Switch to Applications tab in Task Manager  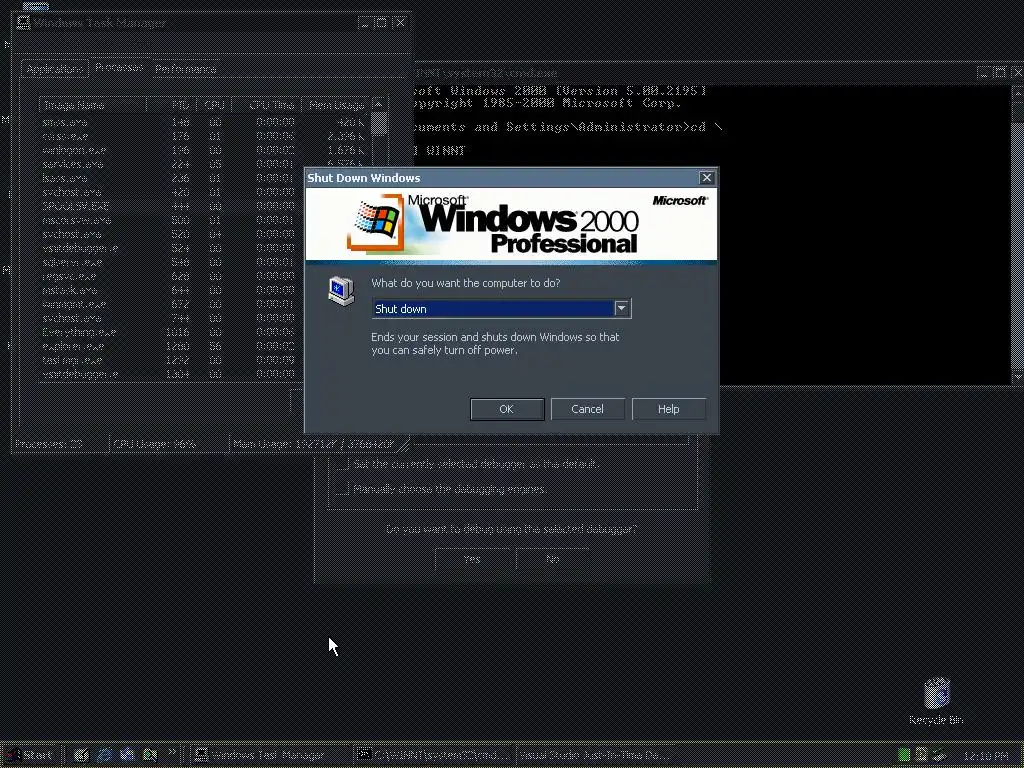[x=55, y=69]
